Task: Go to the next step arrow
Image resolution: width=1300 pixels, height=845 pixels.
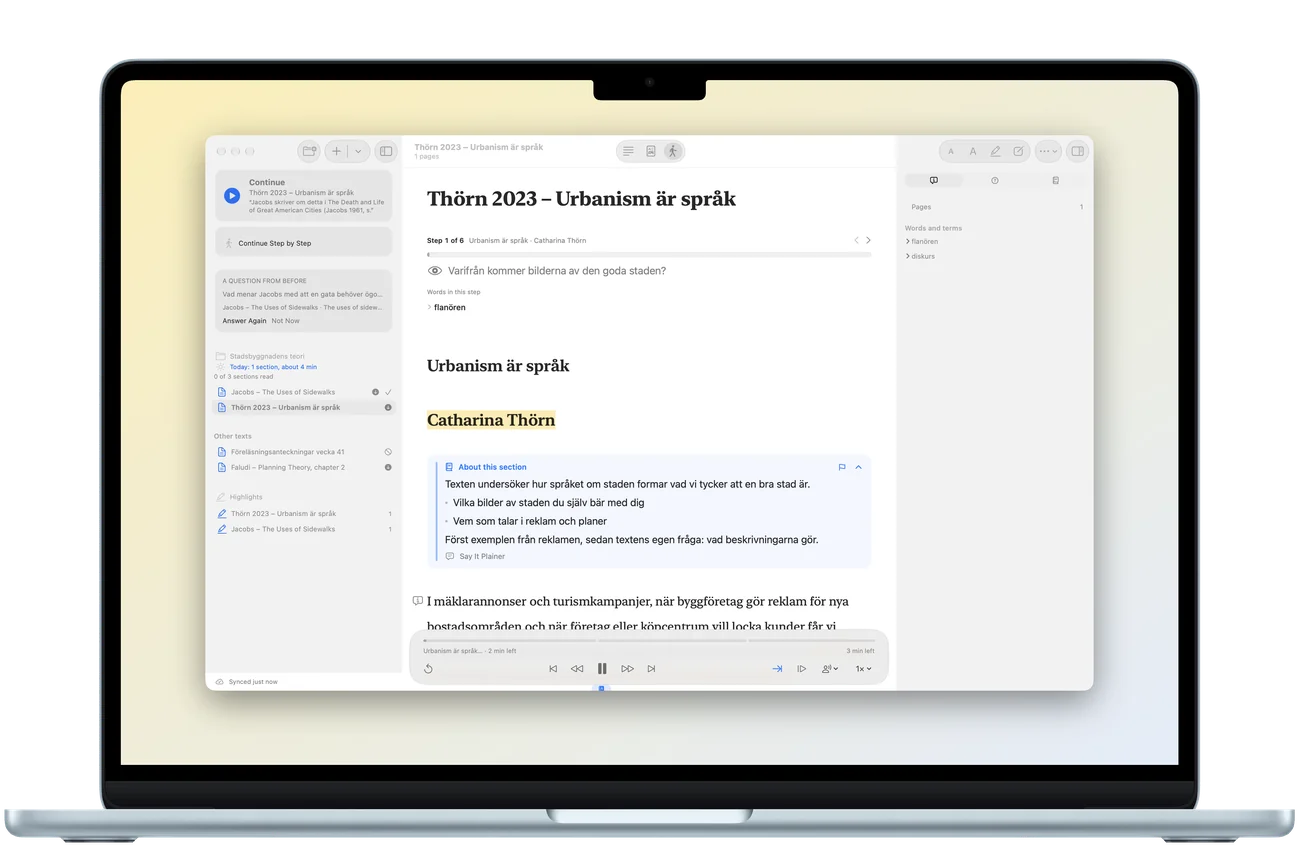Action: pos(868,240)
